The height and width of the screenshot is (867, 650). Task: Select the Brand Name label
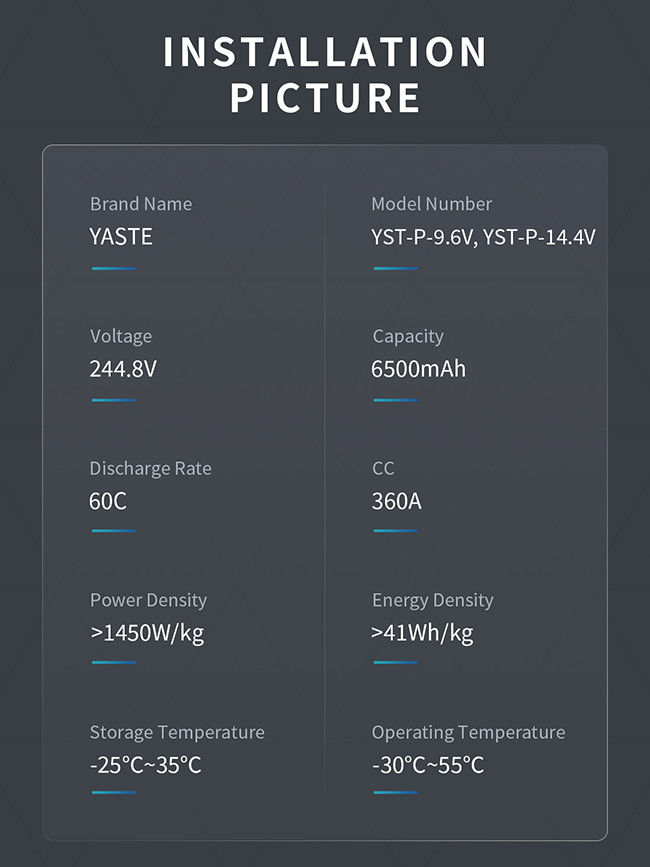(x=141, y=204)
